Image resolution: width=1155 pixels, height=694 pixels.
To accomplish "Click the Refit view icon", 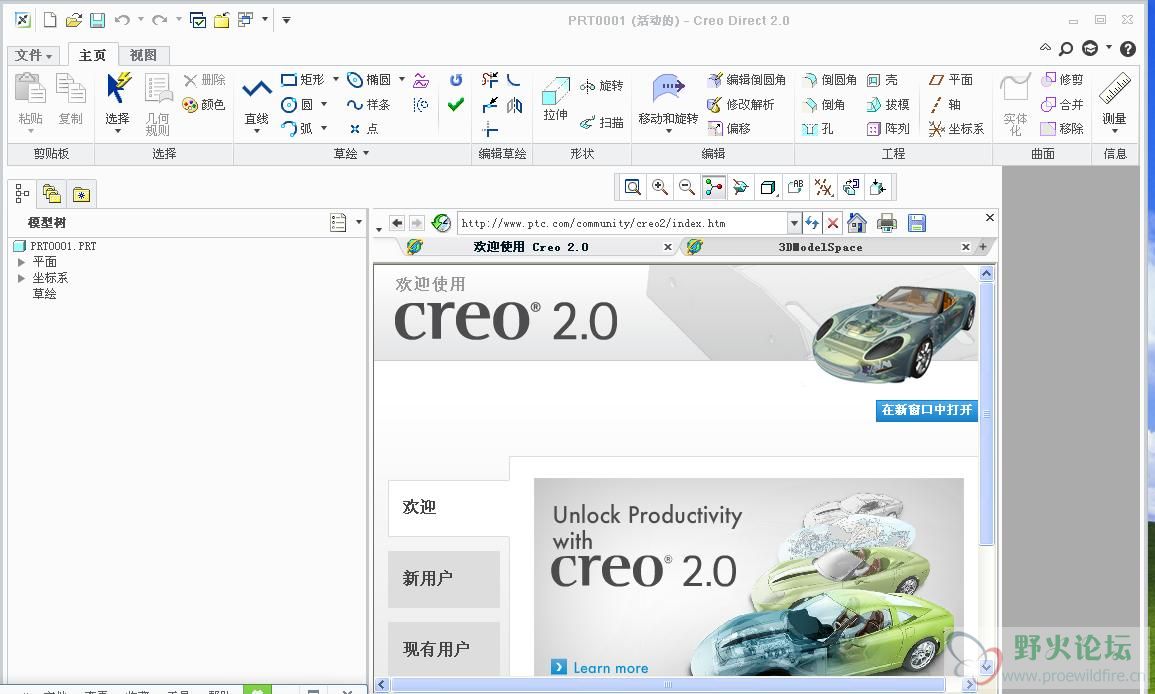I will [632, 187].
